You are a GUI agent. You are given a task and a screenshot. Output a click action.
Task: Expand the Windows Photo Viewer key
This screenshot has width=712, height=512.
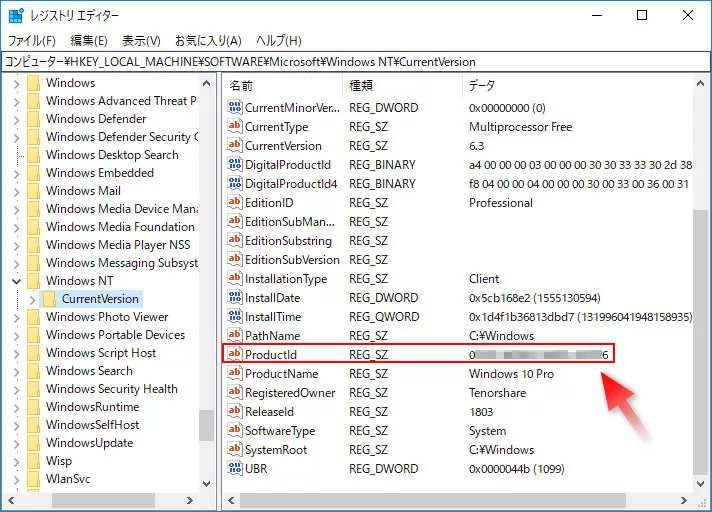coord(16,318)
